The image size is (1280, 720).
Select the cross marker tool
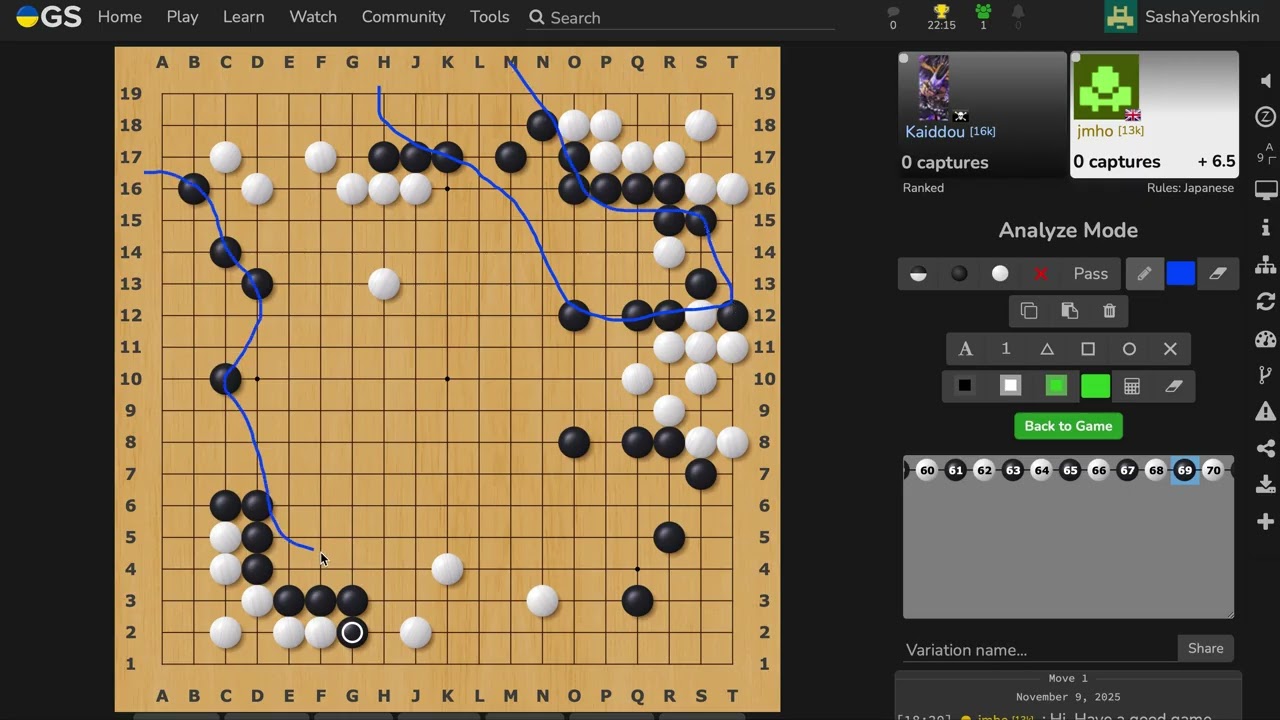click(1170, 349)
